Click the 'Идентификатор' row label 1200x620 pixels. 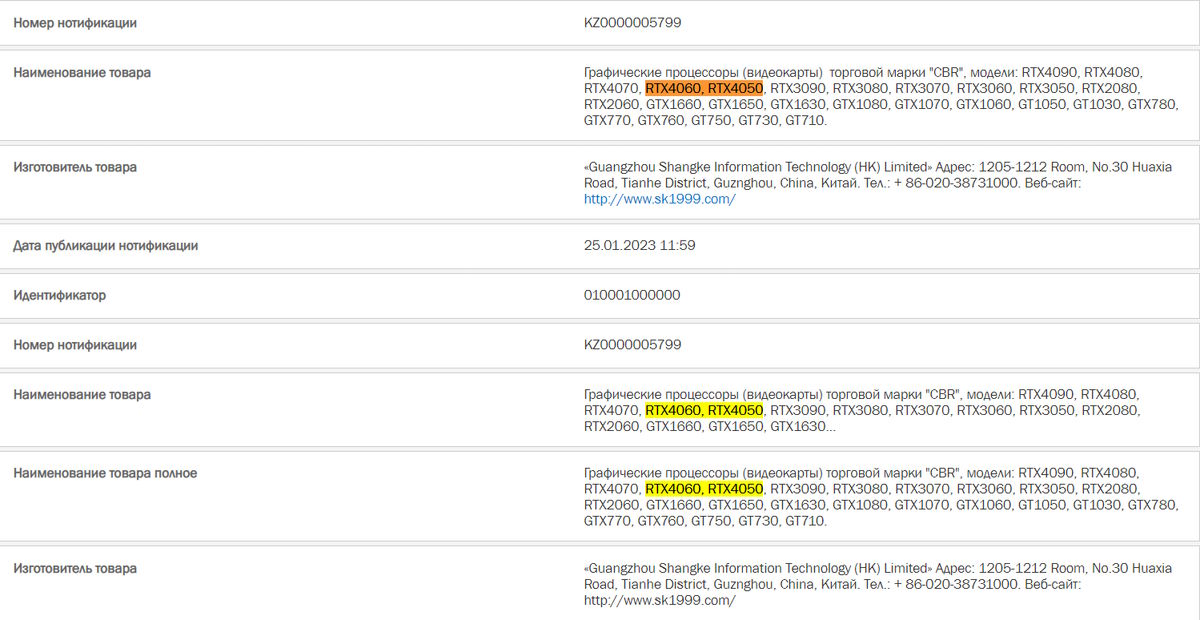point(59,296)
